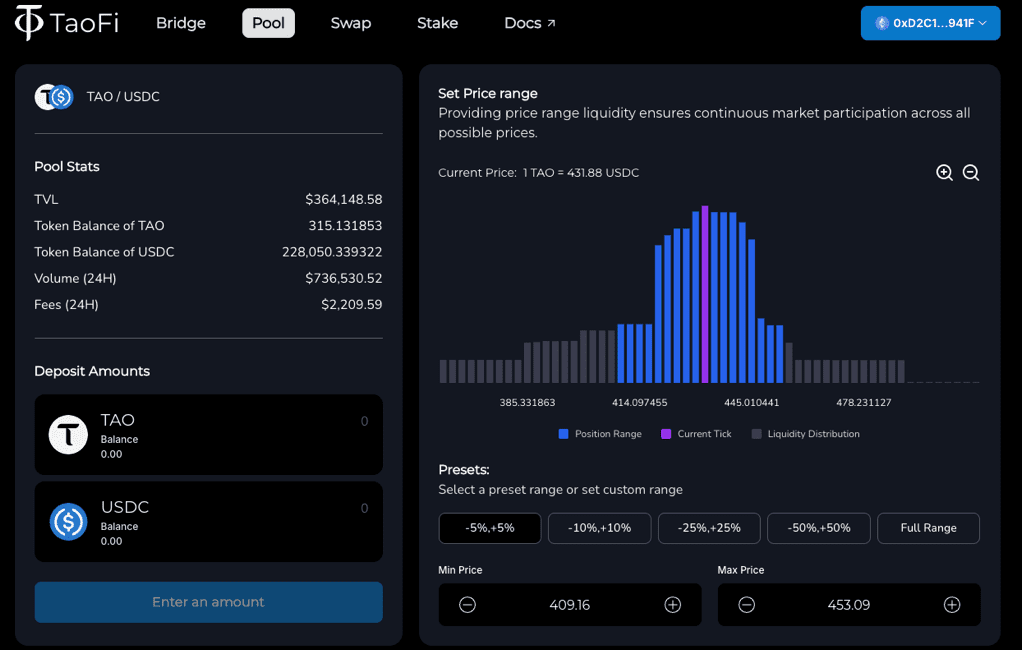Go to the Swap page
Image resolution: width=1022 pixels, height=650 pixels.
[351, 23]
